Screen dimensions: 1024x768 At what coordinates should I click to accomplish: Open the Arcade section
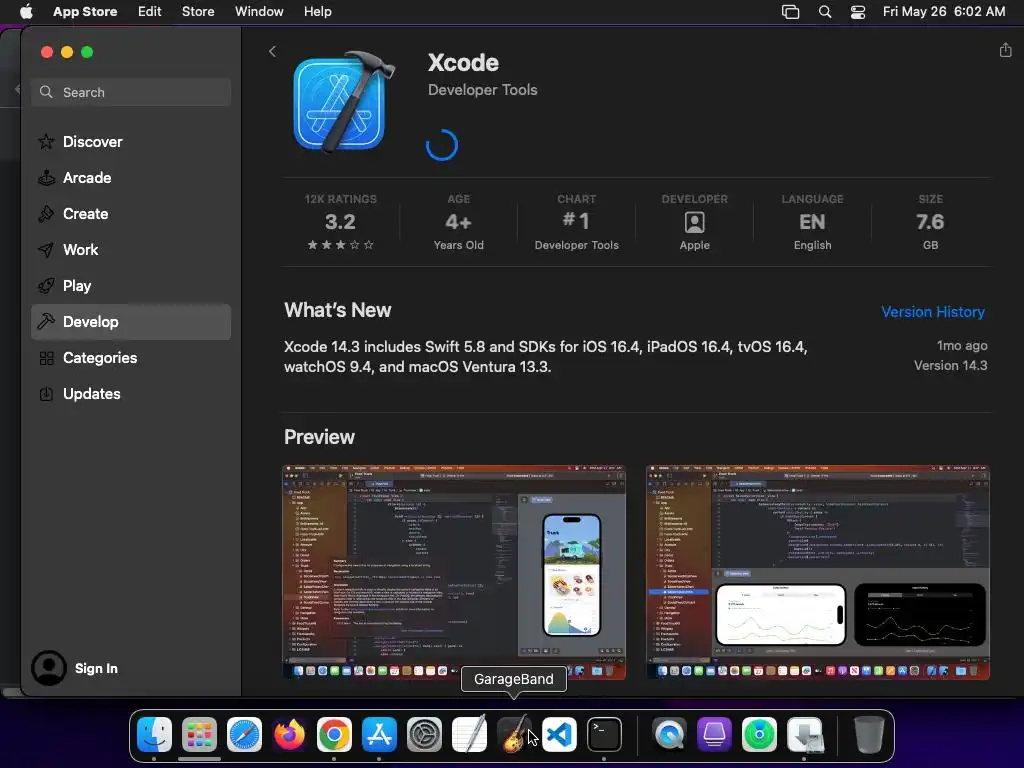131,178
